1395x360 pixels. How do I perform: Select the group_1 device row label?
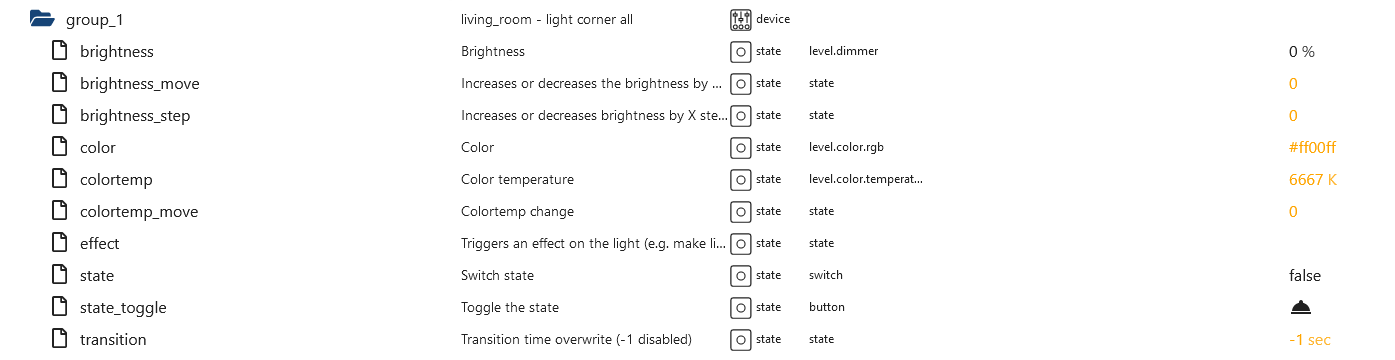tap(95, 19)
